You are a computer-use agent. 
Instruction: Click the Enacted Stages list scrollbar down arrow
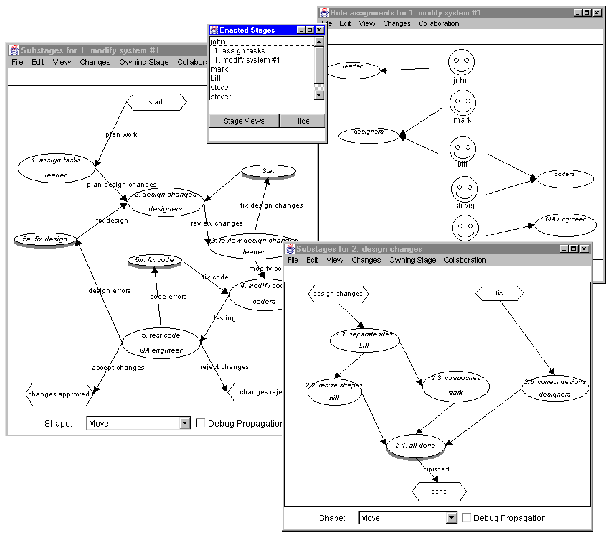click(x=320, y=95)
